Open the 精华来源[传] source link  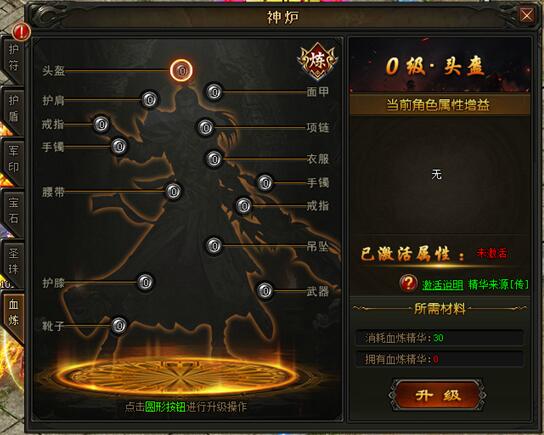coord(499,284)
